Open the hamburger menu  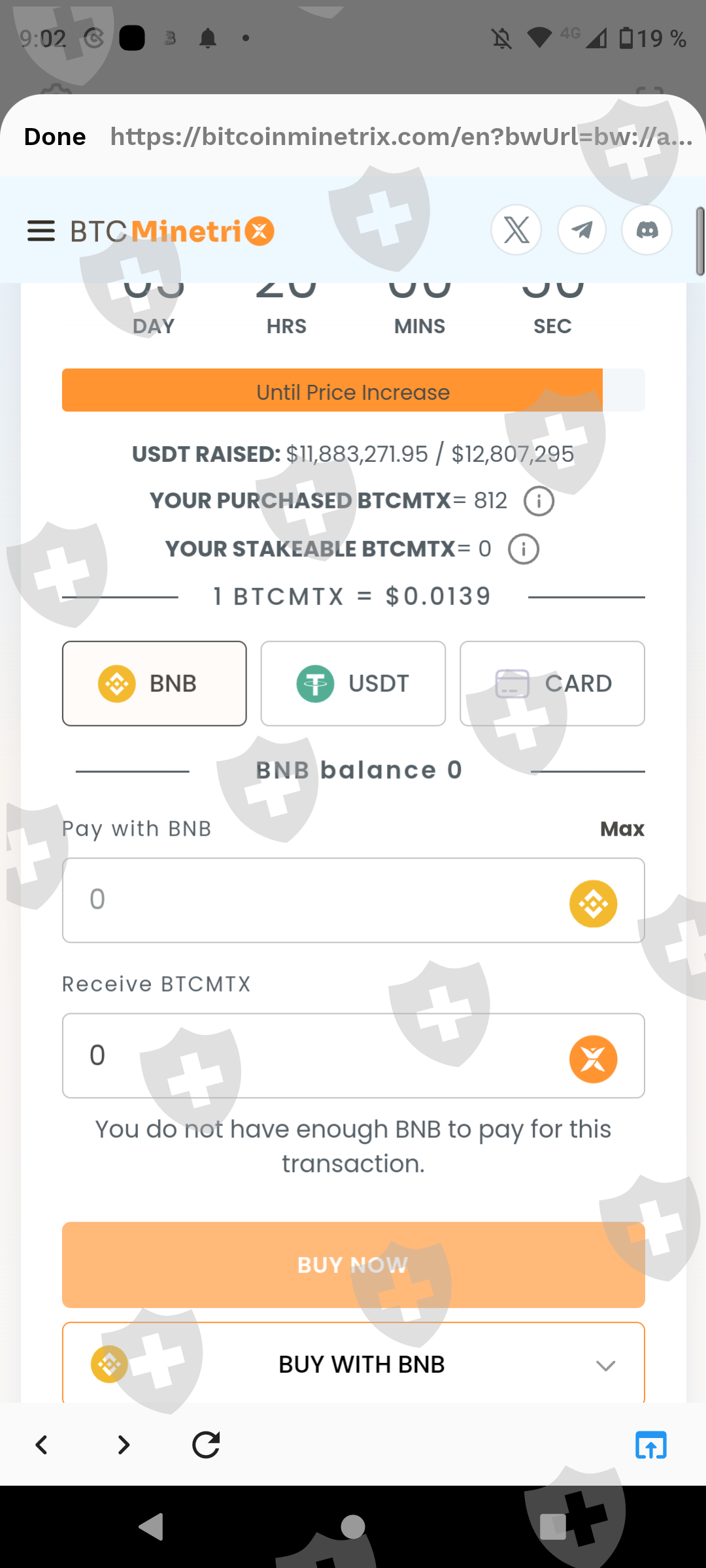coord(41,231)
